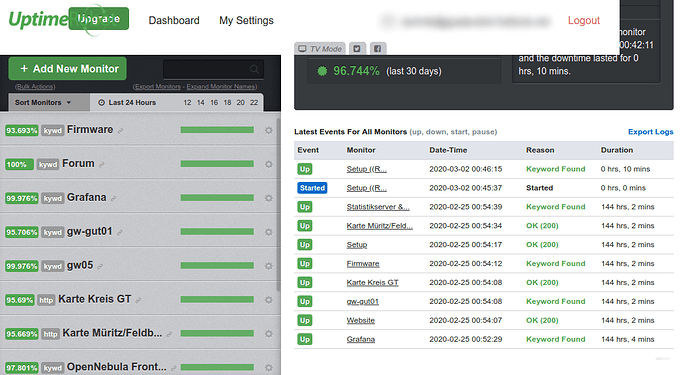Open Bulk Actions link
This screenshot has height=375, width=690.
pyautogui.click(x=35, y=87)
